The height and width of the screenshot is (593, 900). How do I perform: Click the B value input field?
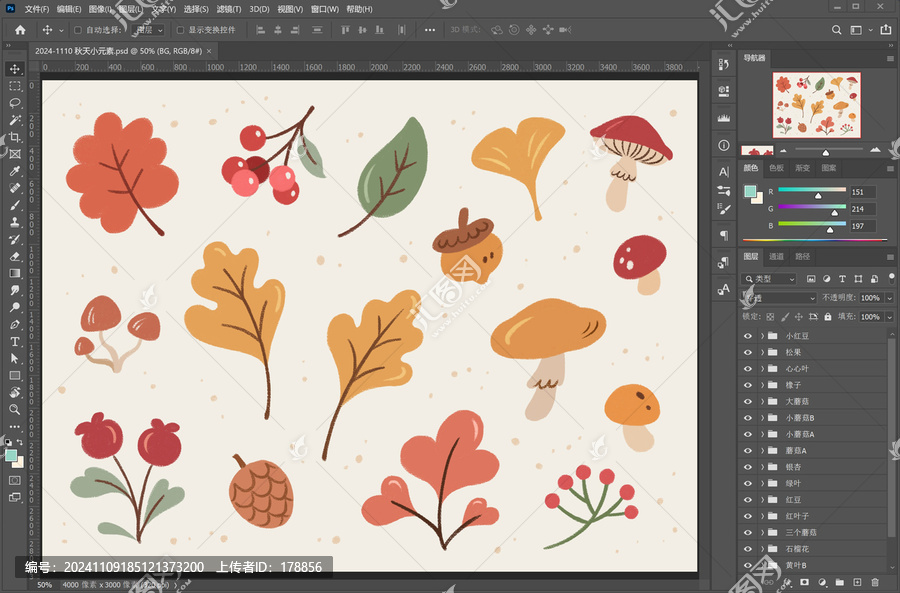click(x=863, y=226)
